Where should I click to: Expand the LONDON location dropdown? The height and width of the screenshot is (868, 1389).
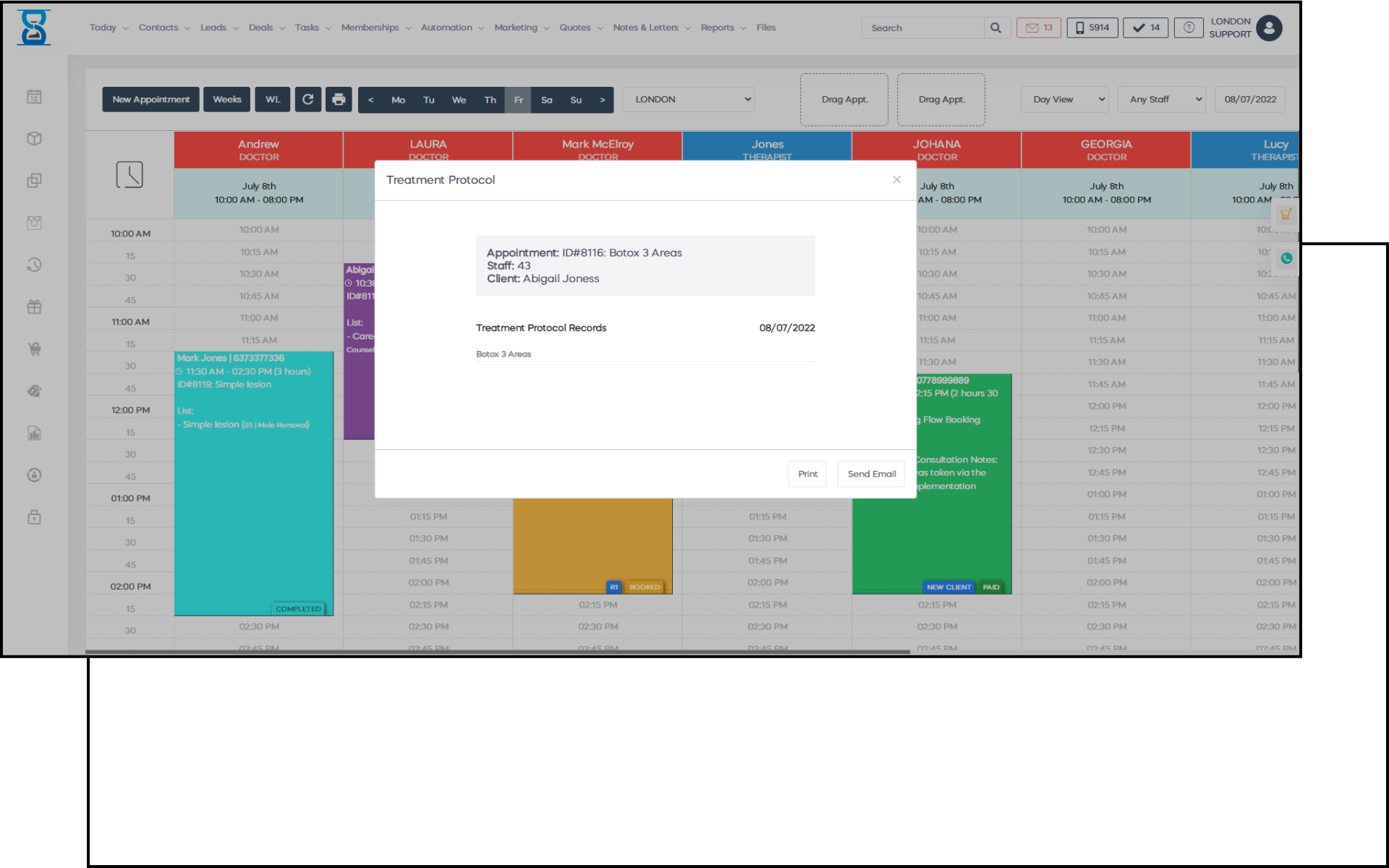pyautogui.click(x=688, y=100)
